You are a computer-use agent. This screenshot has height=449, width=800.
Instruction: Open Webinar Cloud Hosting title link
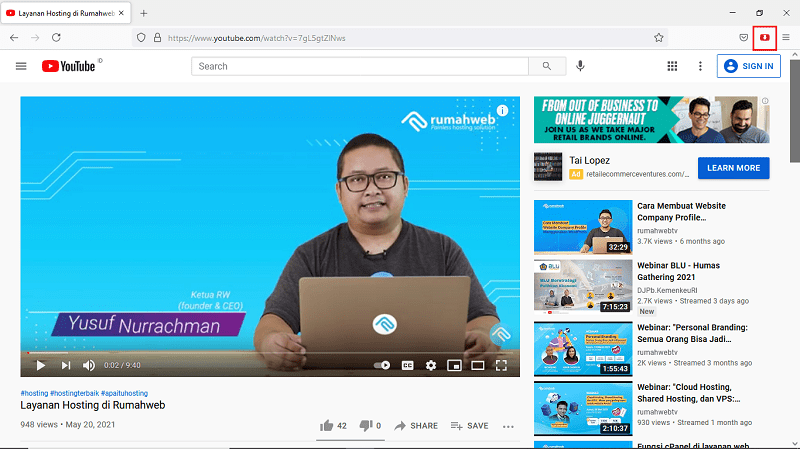(x=689, y=393)
